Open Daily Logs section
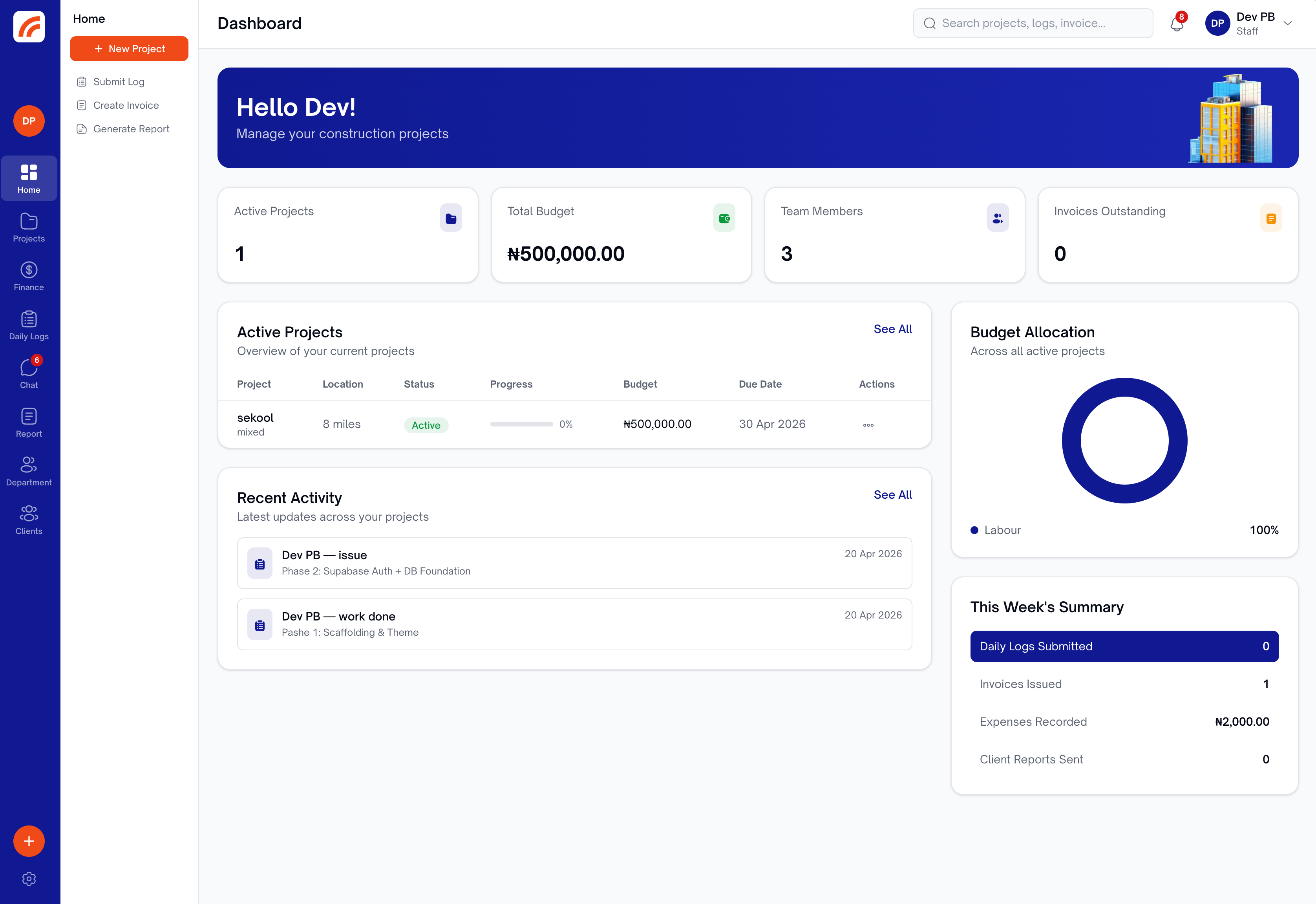Image resolution: width=1316 pixels, height=904 pixels. click(29, 325)
